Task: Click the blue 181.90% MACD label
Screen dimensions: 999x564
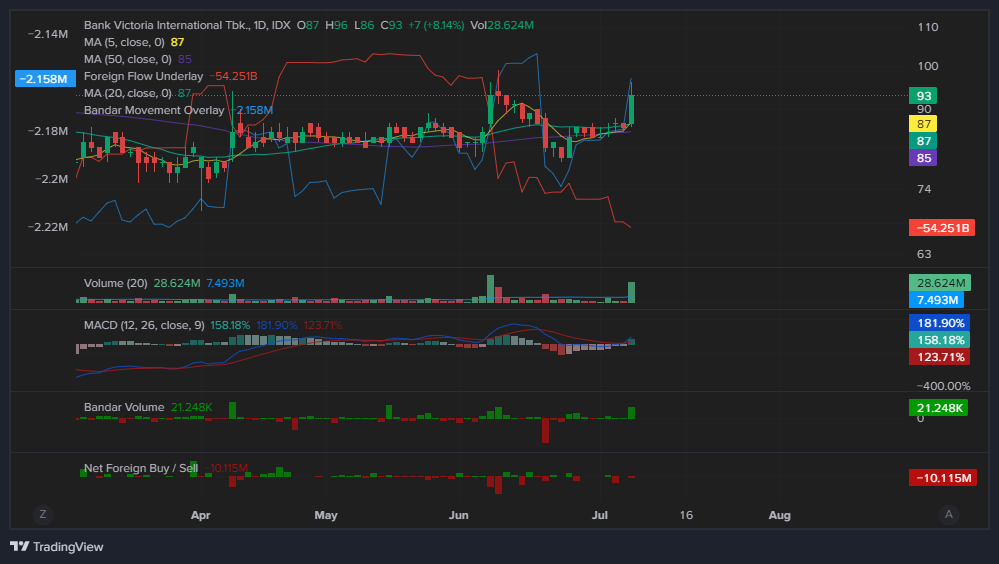Action: 940,323
